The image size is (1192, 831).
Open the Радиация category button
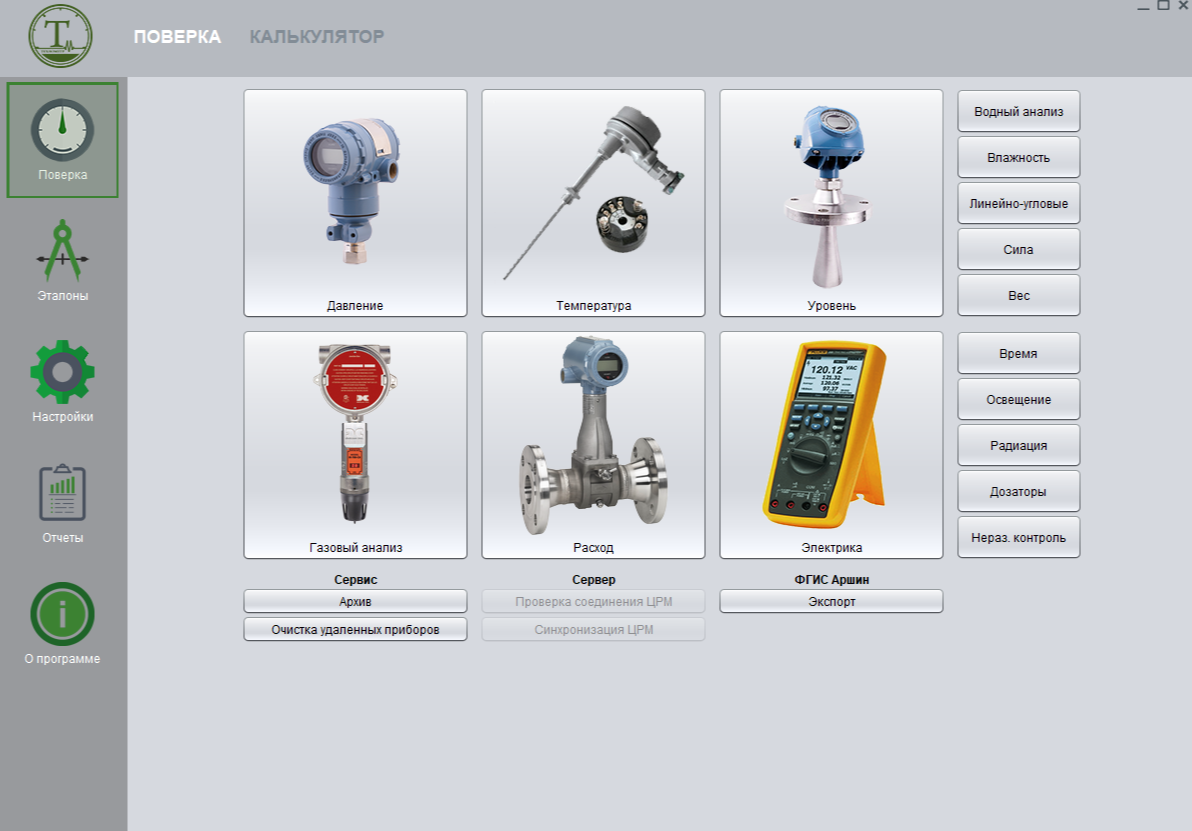coord(1018,445)
